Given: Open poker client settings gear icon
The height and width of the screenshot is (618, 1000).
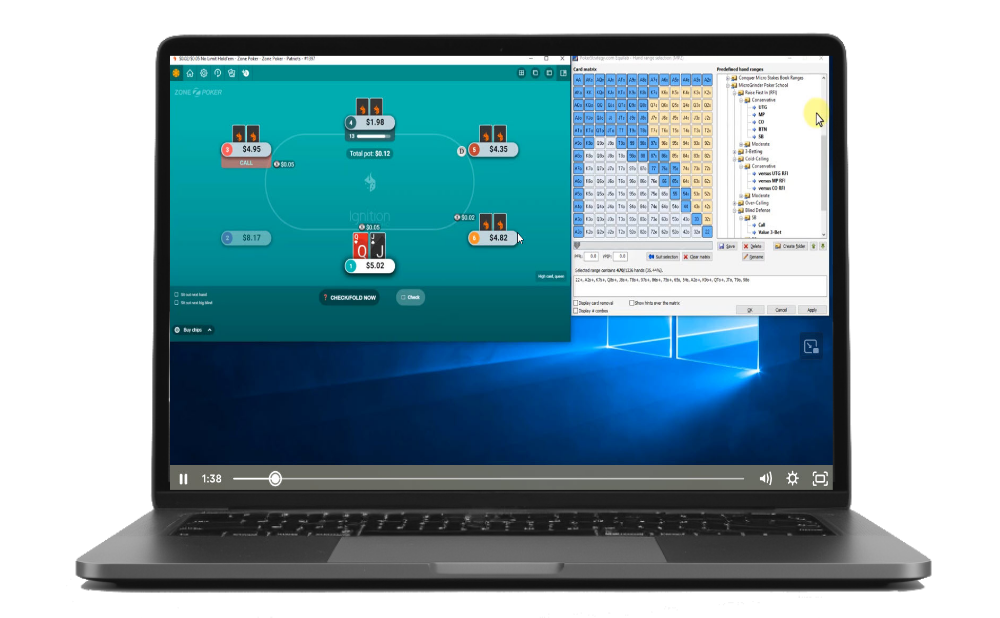Looking at the screenshot, I should coord(204,73).
